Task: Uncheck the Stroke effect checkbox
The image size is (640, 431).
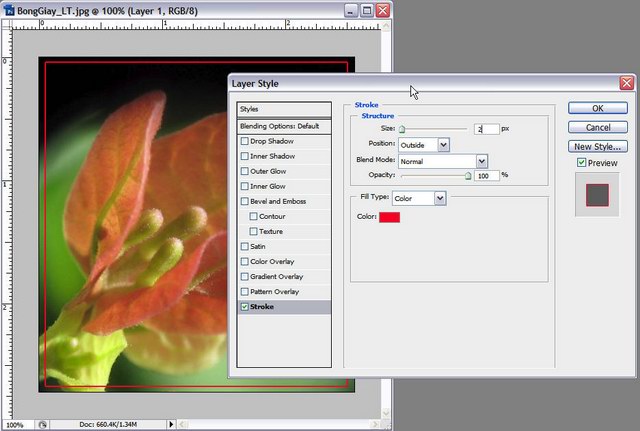Action: [245, 307]
